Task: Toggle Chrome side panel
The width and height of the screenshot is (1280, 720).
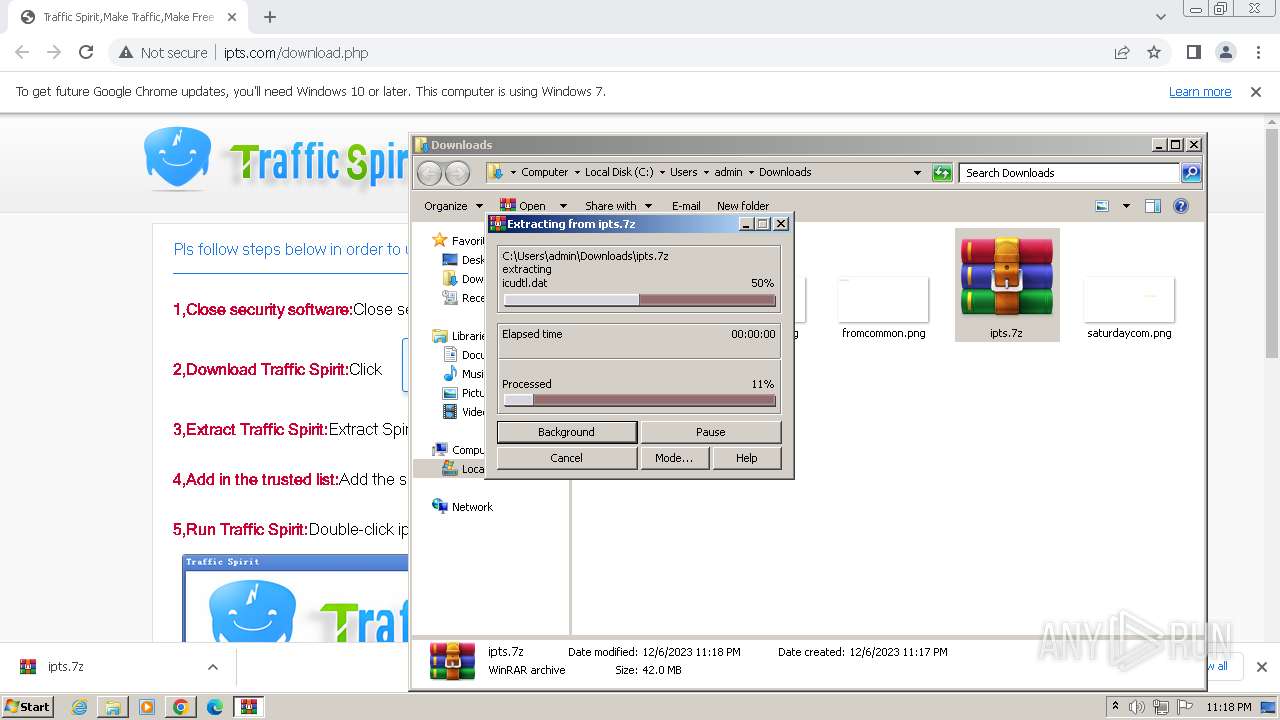Action: point(1194,53)
